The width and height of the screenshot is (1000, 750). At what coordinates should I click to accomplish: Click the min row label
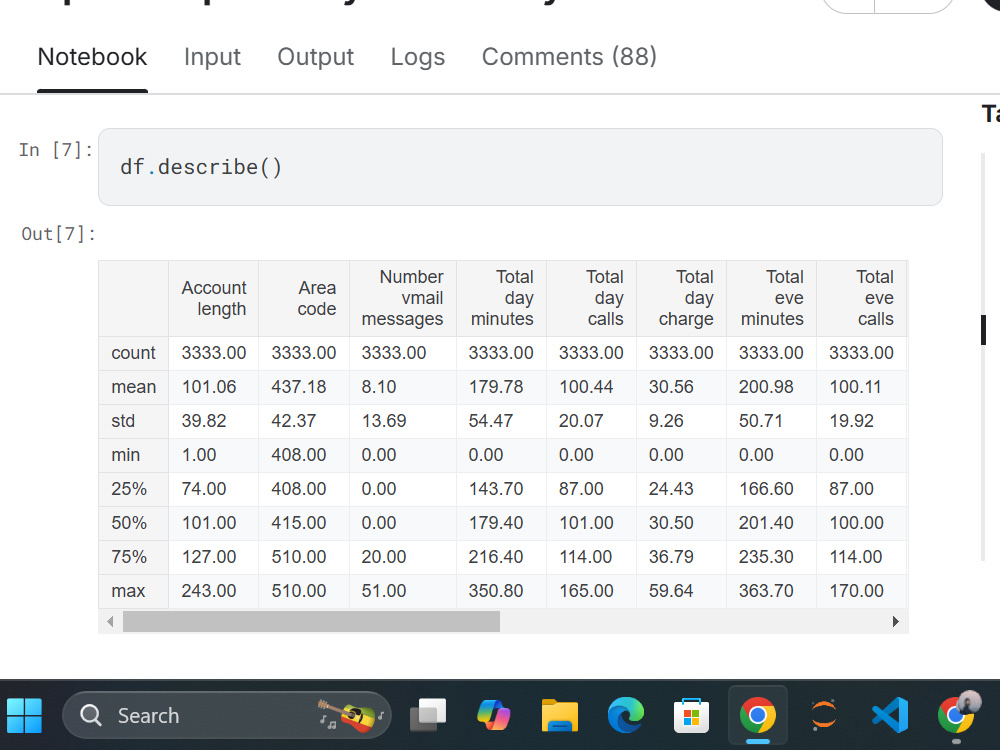126,455
